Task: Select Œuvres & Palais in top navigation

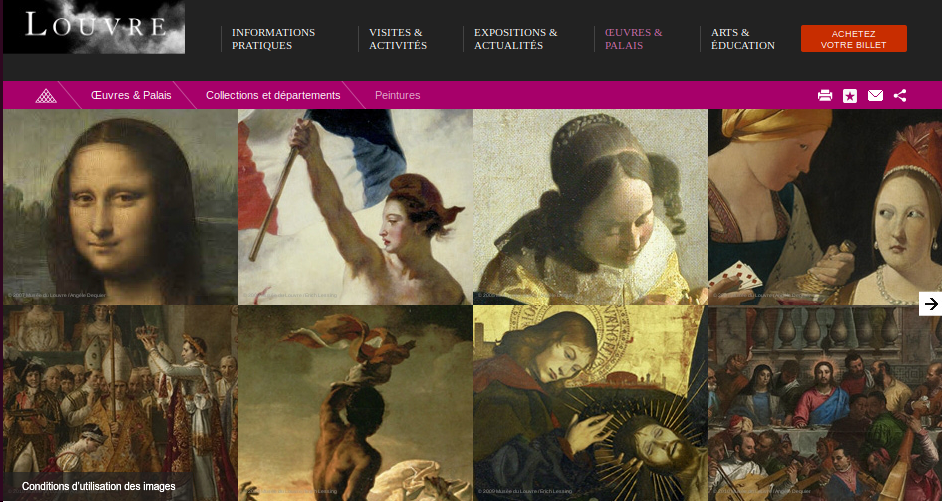Action: [634, 39]
